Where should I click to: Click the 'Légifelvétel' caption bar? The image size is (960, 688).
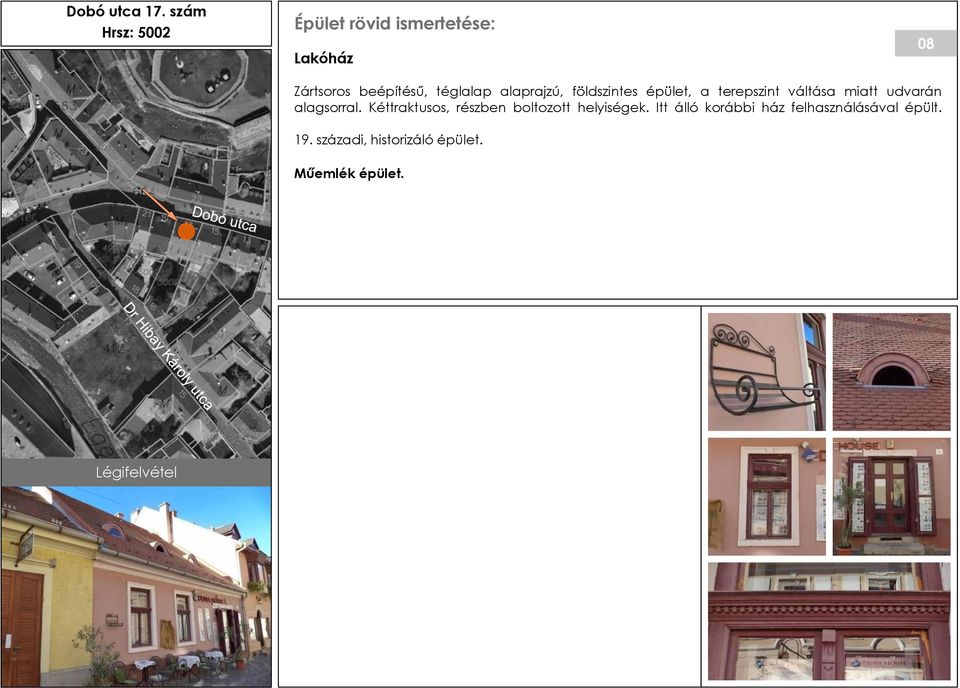click(136, 473)
